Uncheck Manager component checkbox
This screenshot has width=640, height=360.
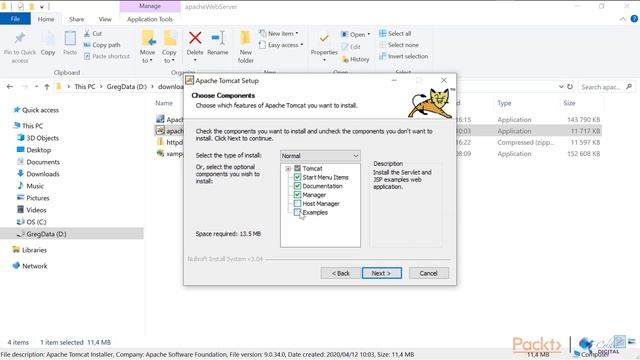(x=297, y=195)
